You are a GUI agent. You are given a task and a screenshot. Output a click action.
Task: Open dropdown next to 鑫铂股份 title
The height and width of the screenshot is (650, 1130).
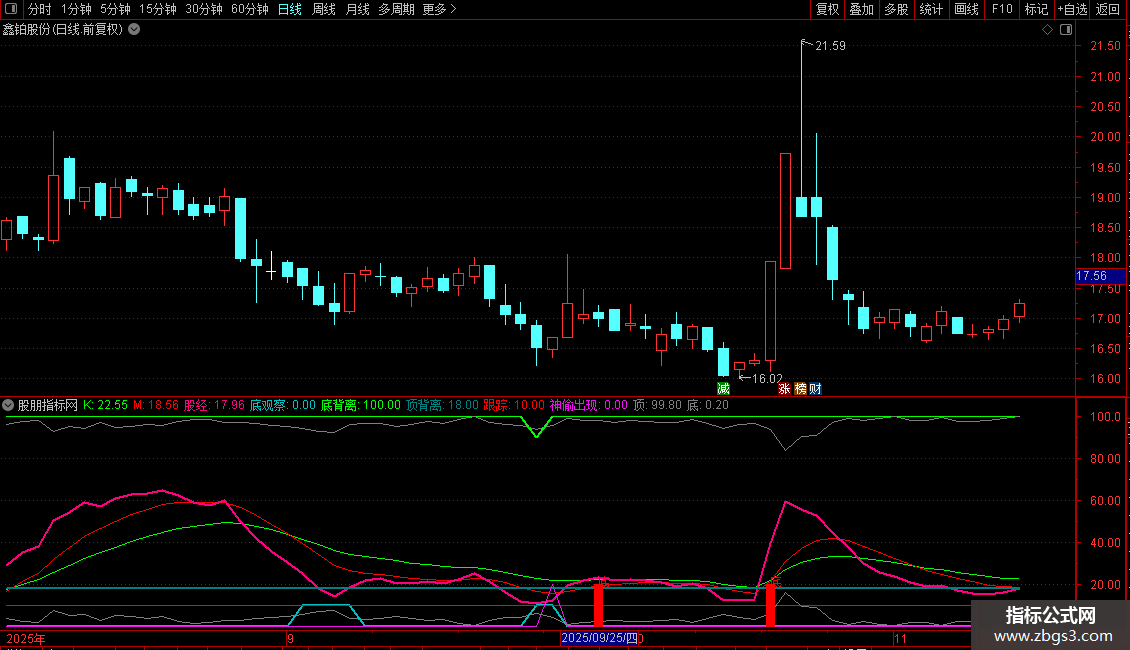click(134, 29)
